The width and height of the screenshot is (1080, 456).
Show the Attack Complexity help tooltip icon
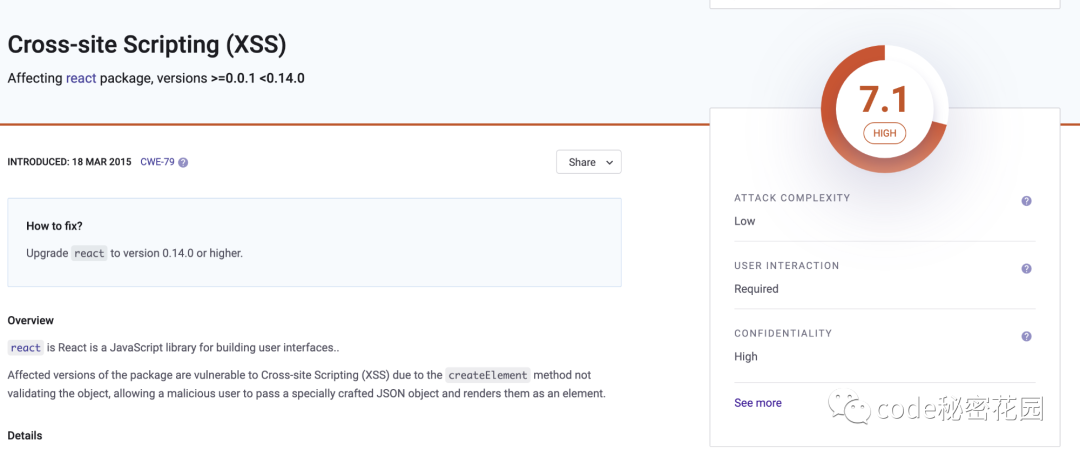point(1026,201)
